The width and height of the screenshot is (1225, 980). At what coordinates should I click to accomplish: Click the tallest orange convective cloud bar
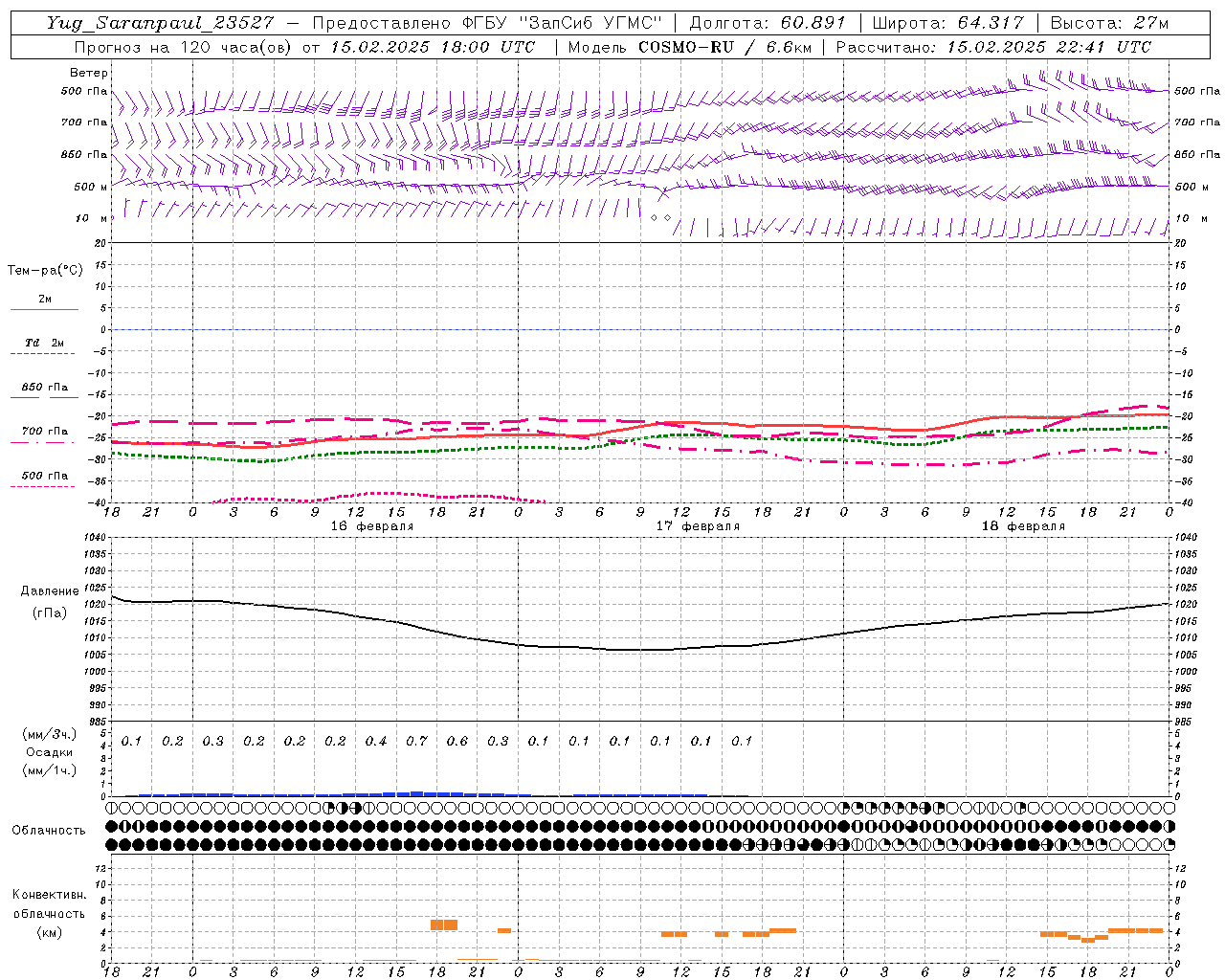(444, 924)
